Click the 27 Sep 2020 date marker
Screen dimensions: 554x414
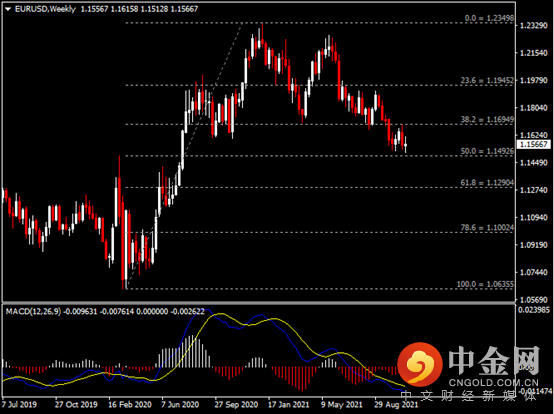[x=236, y=404]
